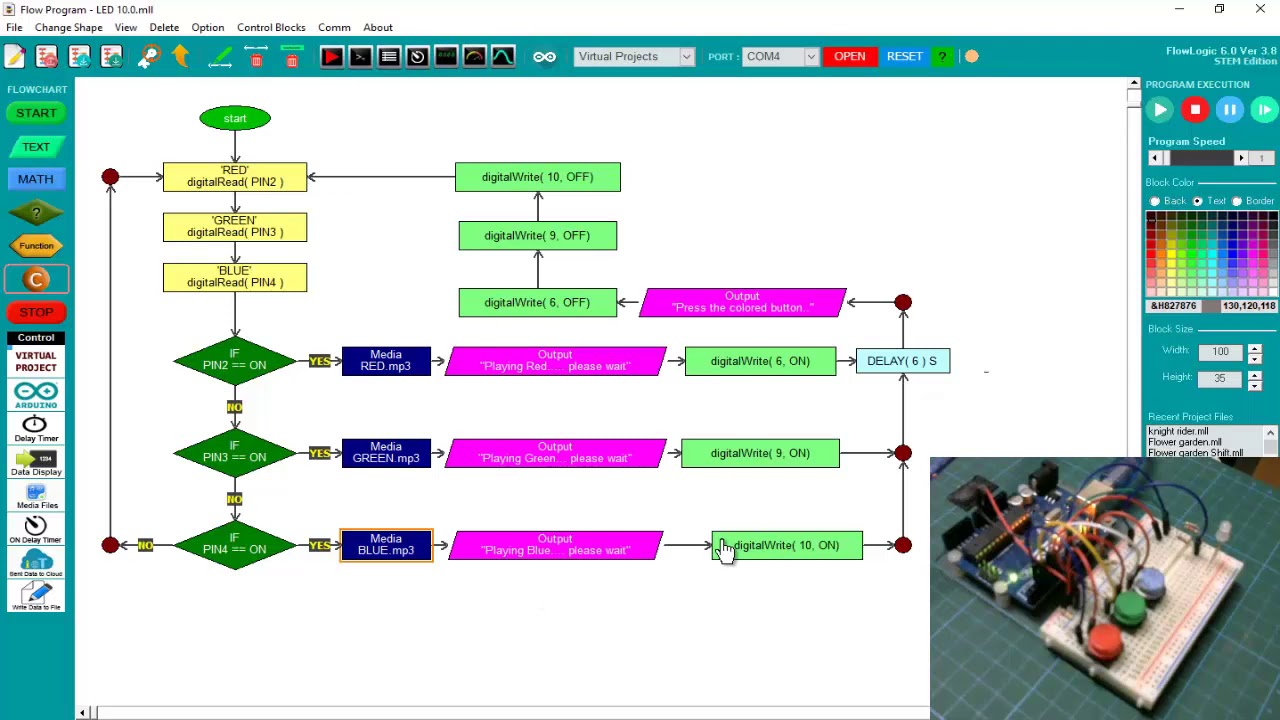Screen dimensions: 1280x720
Task: Select the Write Data to File control
Action: click(x=36, y=597)
